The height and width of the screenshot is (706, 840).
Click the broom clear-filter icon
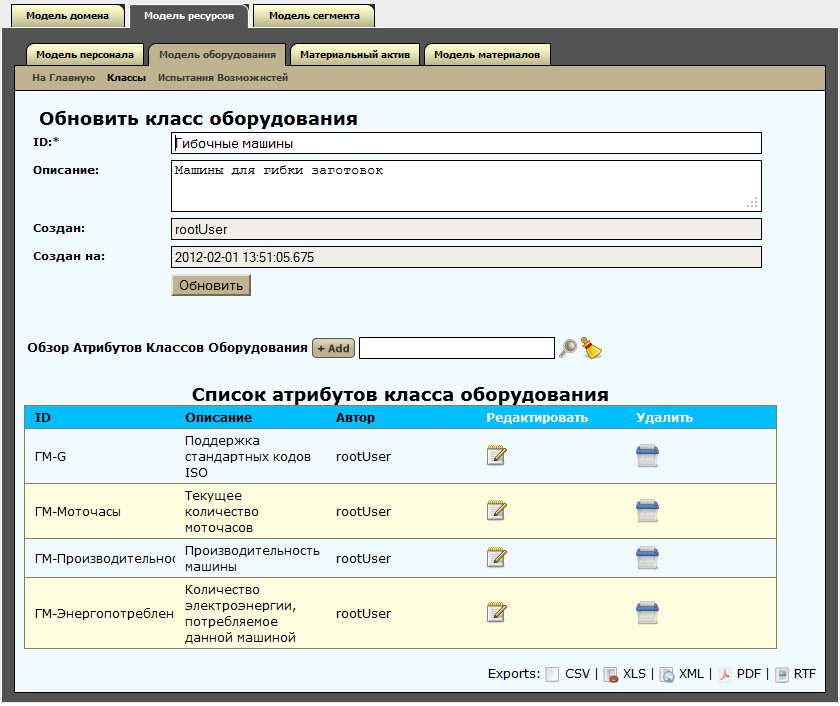click(591, 348)
